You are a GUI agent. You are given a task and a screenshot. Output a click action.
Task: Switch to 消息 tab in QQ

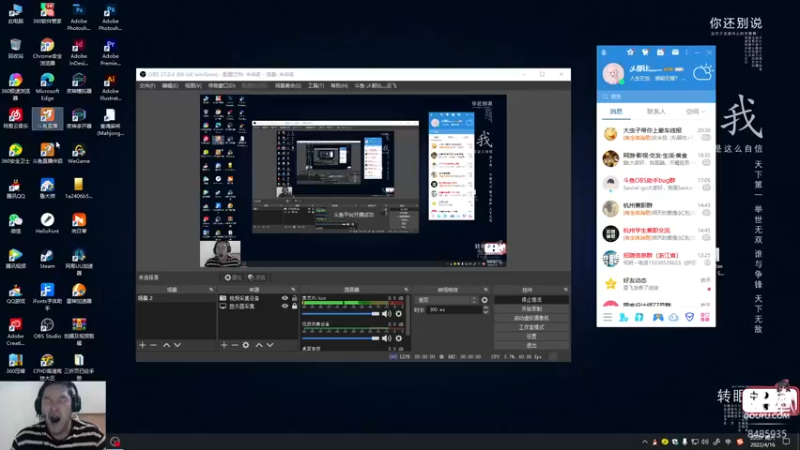(616, 111)
